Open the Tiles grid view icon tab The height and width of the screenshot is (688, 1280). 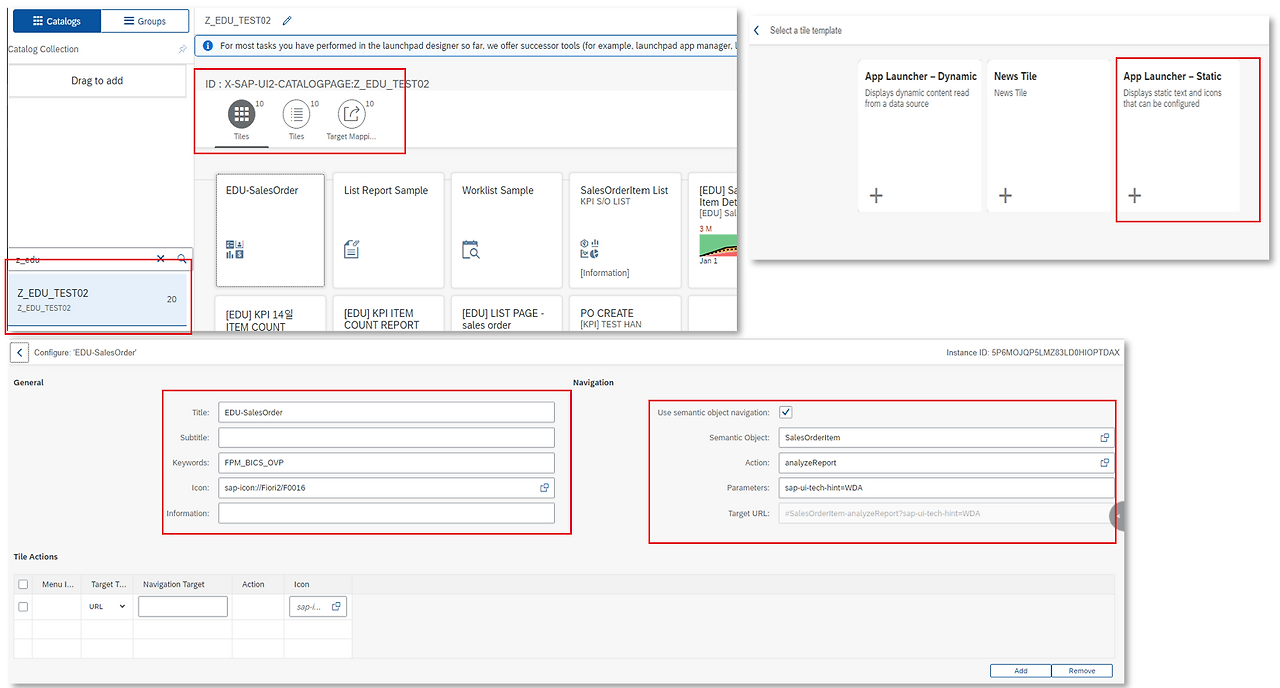click(241, 114)
